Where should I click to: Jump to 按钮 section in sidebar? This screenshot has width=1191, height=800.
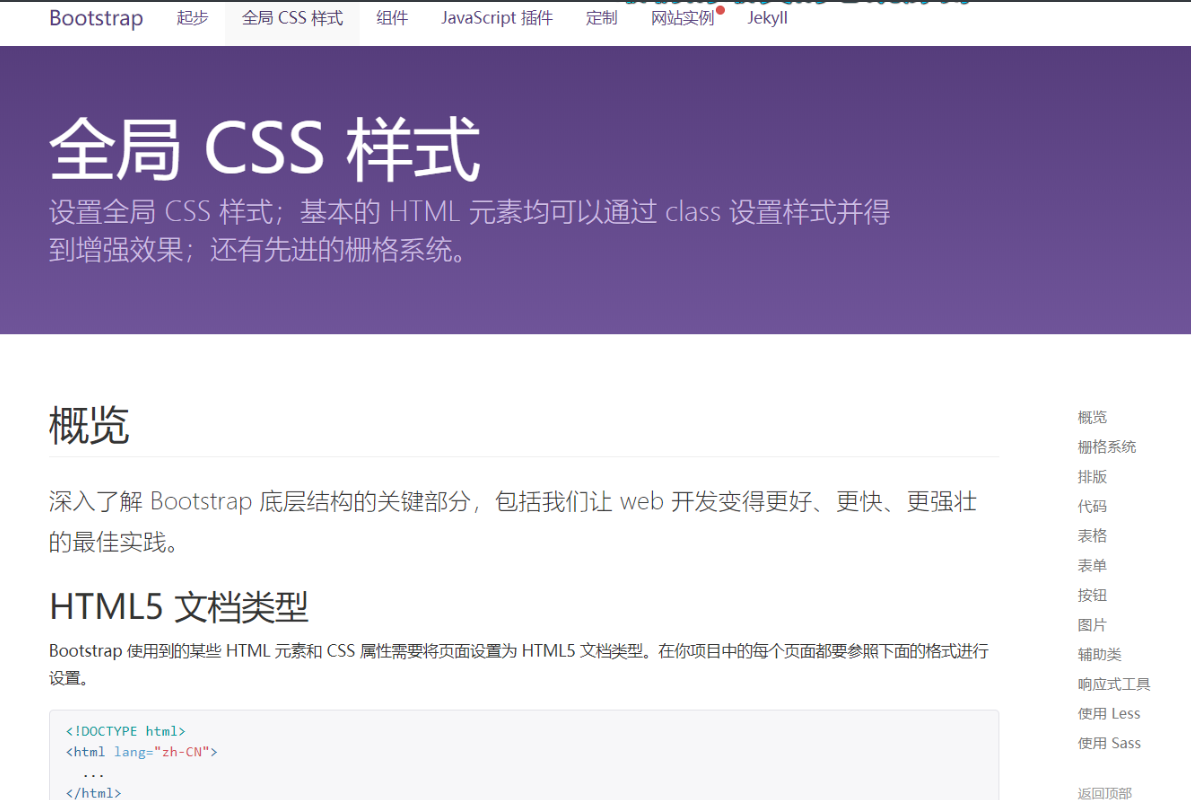(x=1092, y=595)
